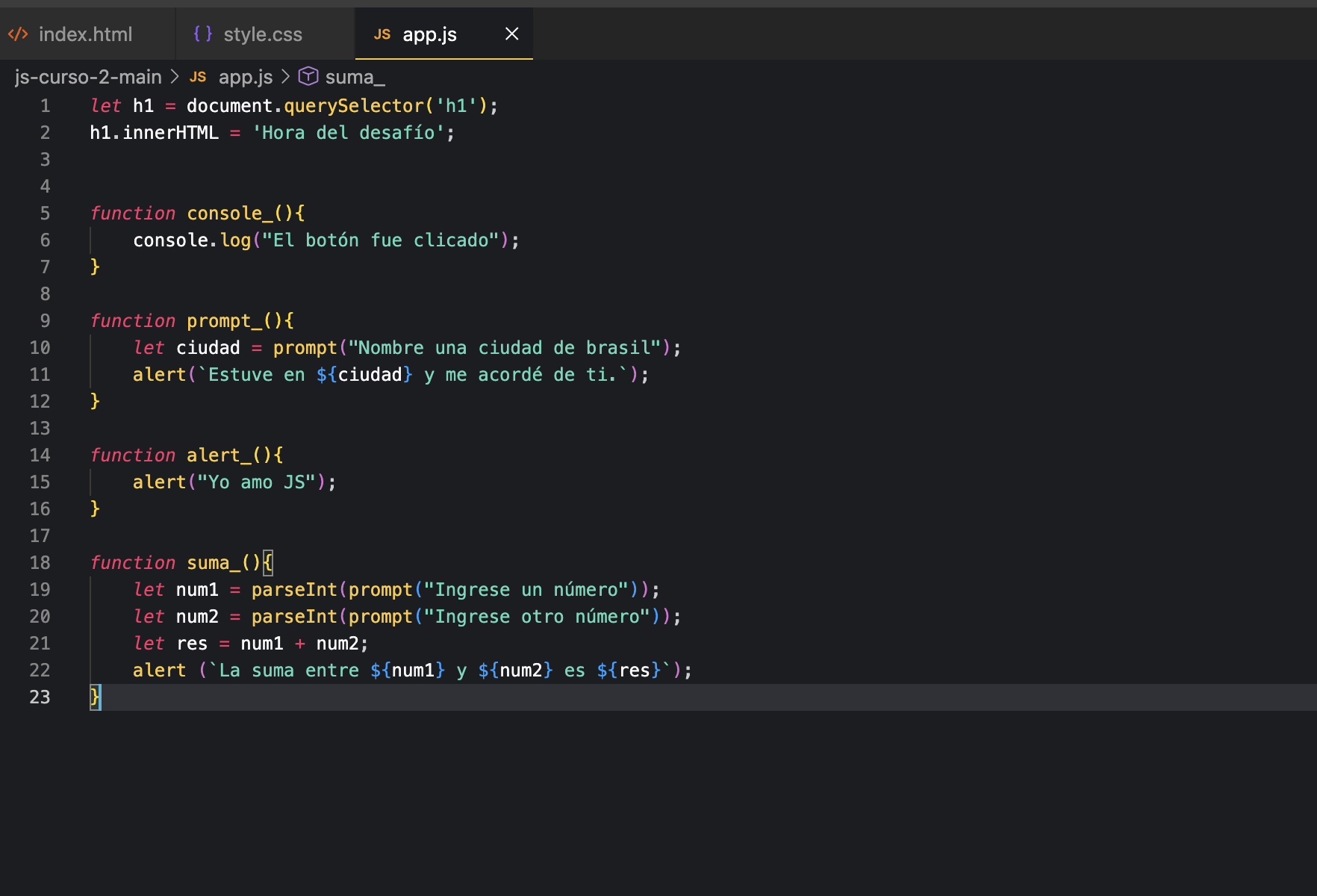Viewport: 1317px width, 896px height.
Task: Click the "Yo amo JS" string
Action: pyautogui.click(x=257, y=482)
